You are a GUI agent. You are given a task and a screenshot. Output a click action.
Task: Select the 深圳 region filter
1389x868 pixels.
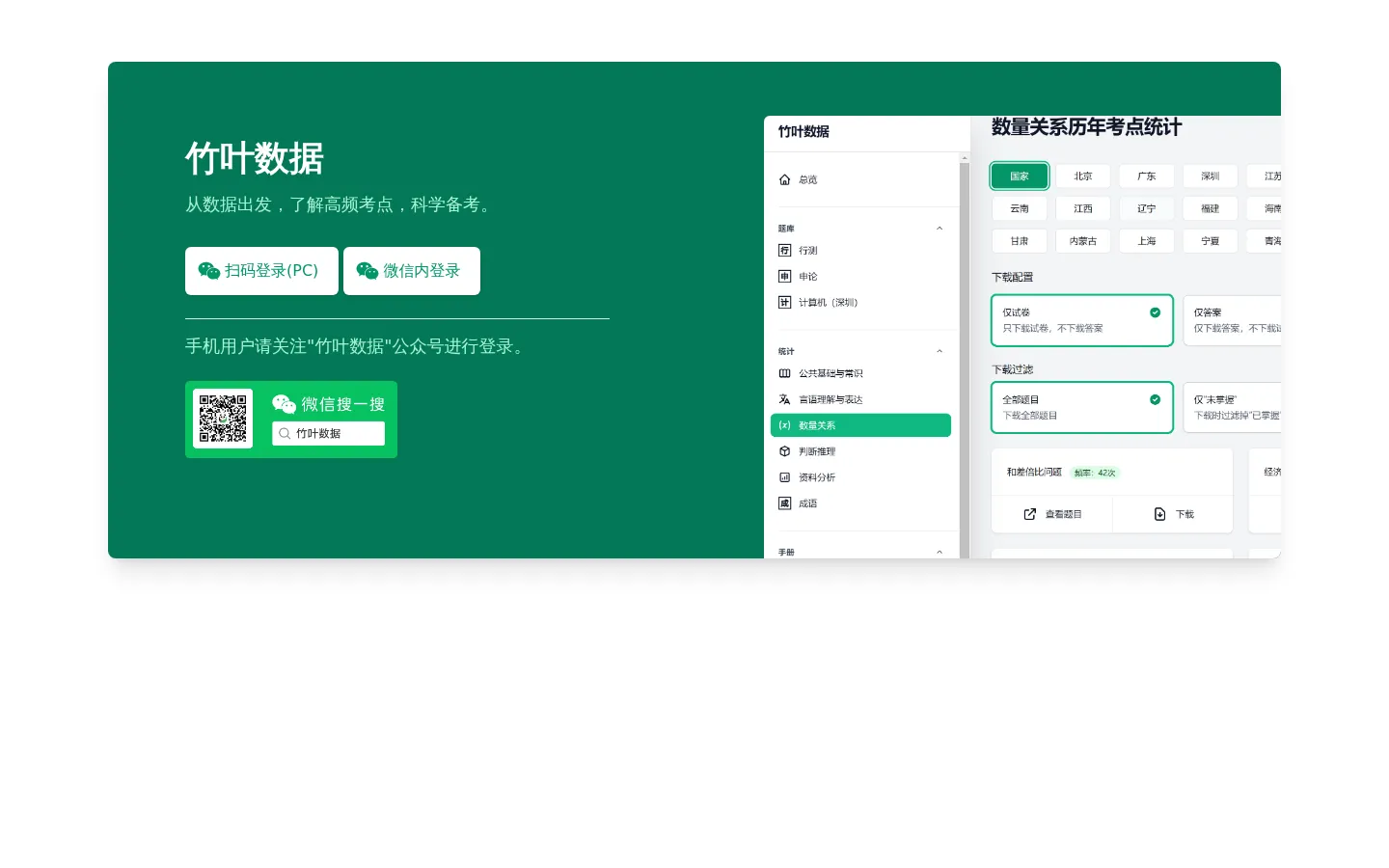coord(1211,176)
